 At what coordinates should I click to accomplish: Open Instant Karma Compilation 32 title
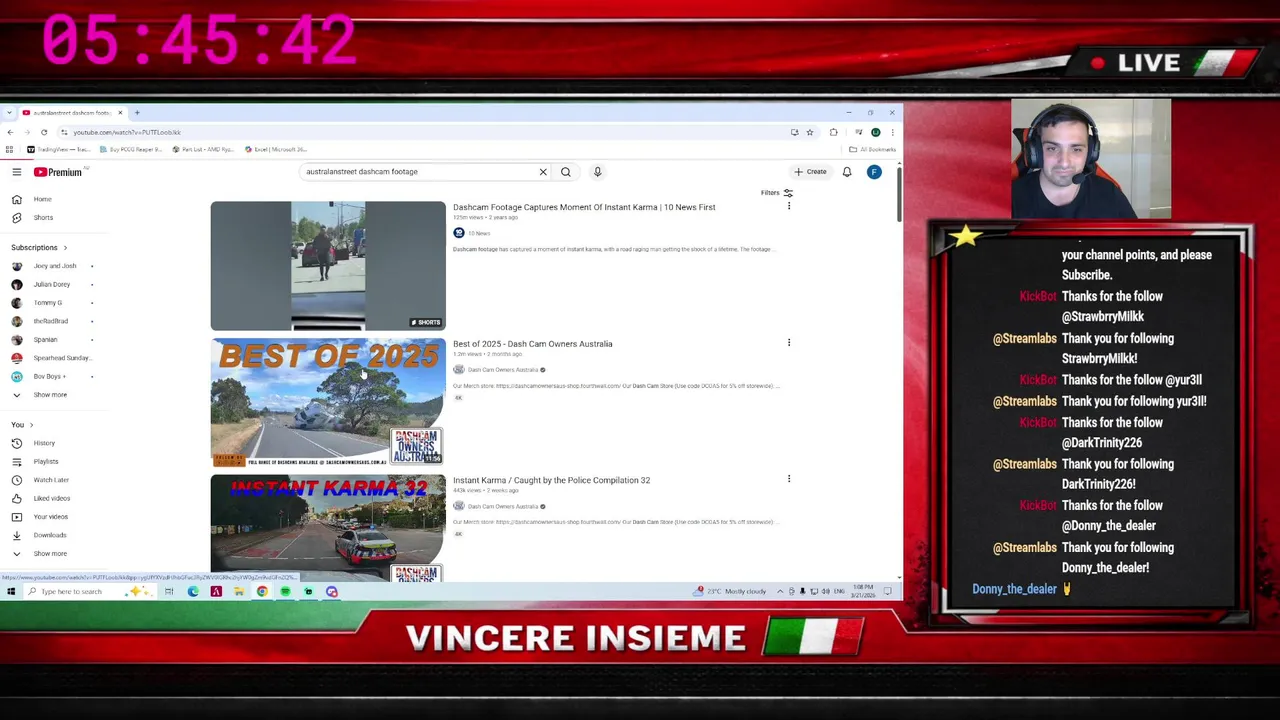[551, 480]
